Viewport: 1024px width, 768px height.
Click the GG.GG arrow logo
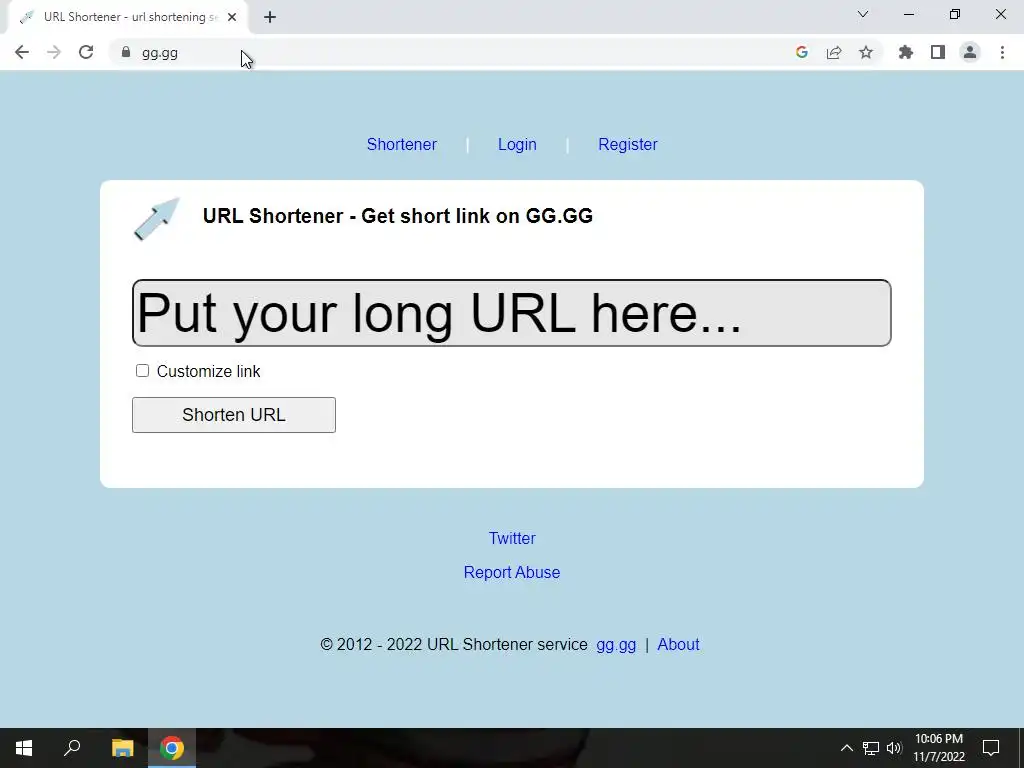(157, 219)
